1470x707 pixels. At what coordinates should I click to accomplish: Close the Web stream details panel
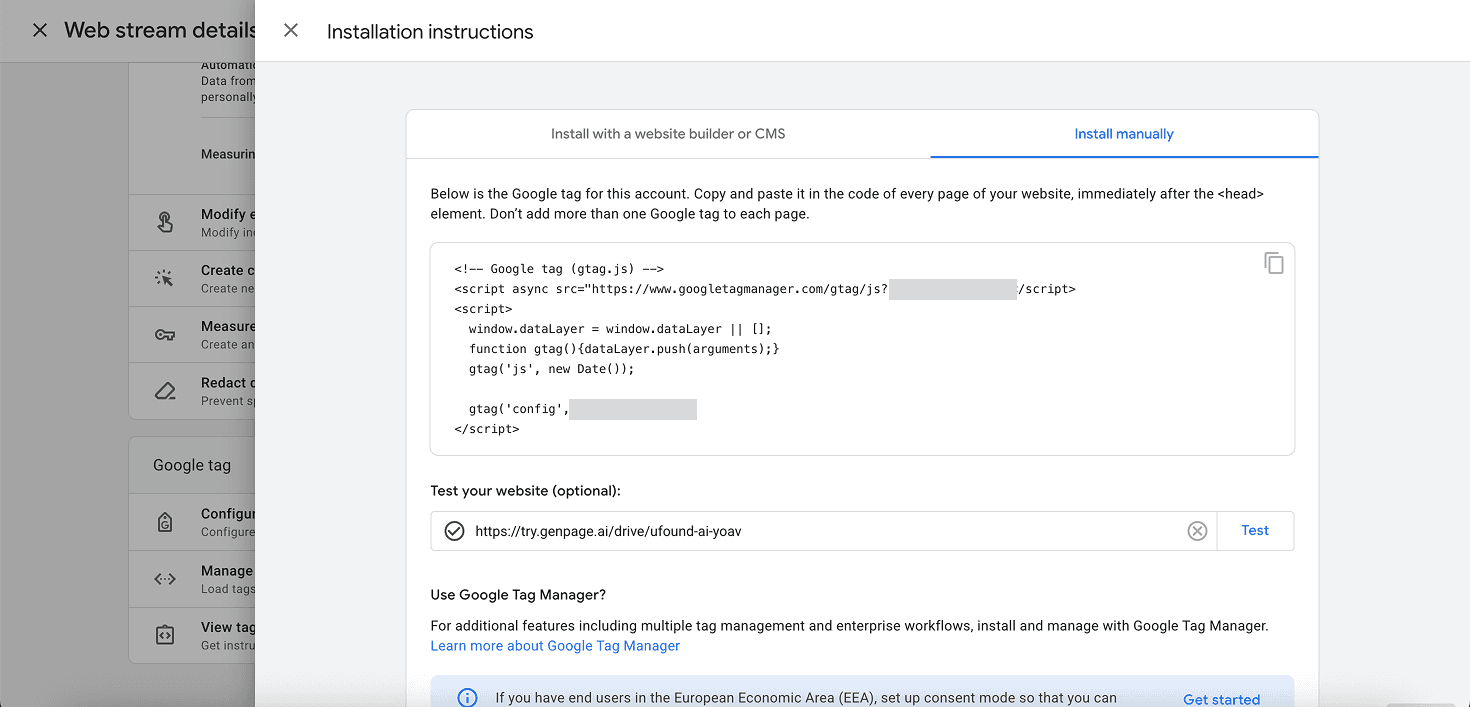[40, 31]
